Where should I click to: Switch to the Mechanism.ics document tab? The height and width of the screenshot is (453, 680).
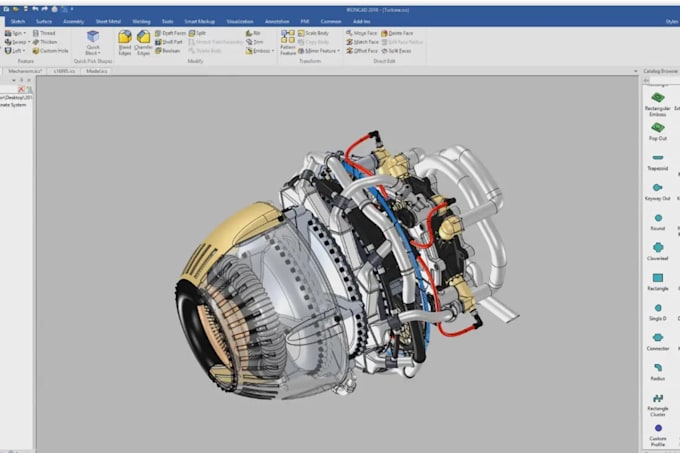[x=25, y=71]
